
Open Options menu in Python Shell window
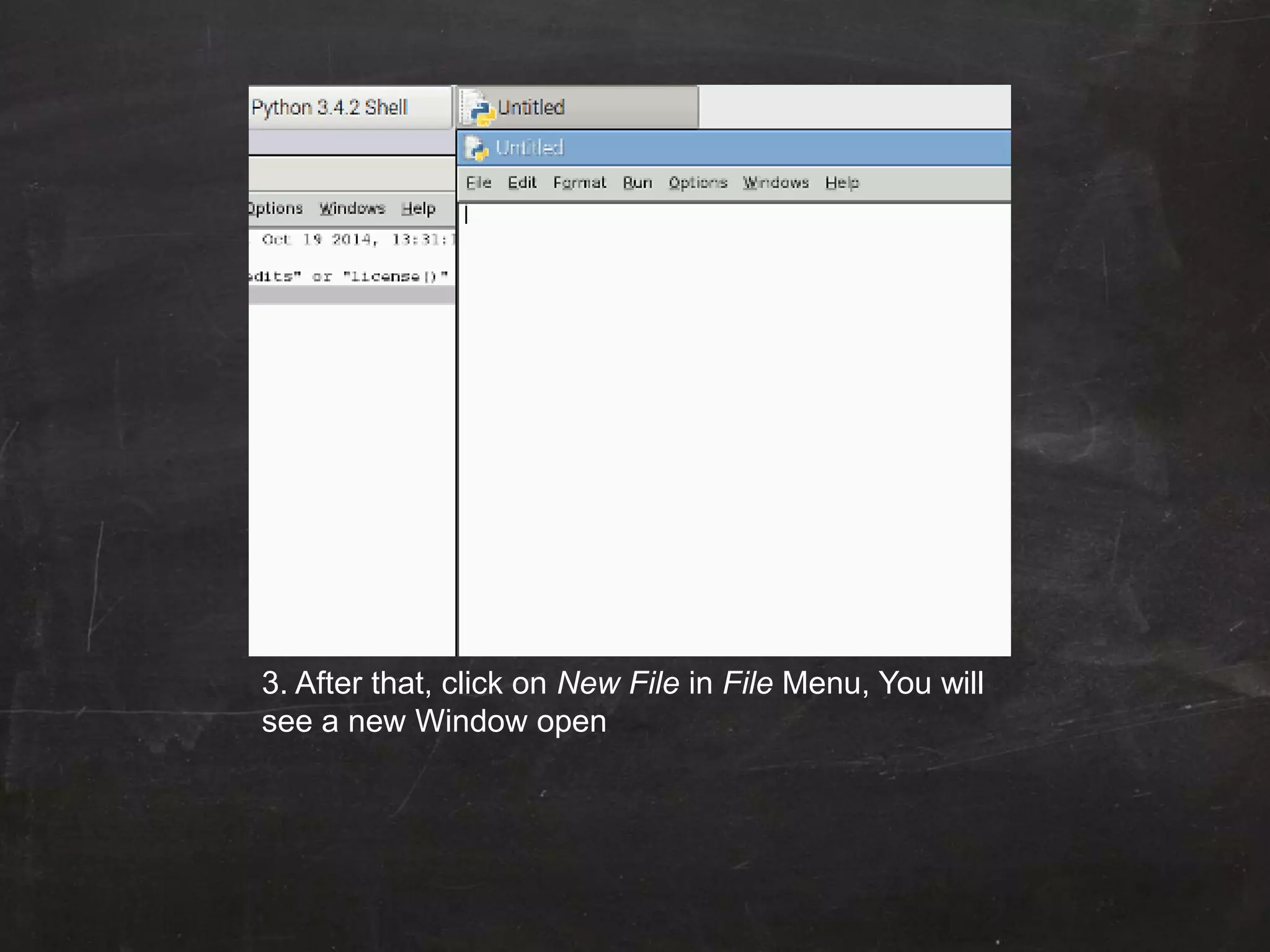(x=275, y=208)
